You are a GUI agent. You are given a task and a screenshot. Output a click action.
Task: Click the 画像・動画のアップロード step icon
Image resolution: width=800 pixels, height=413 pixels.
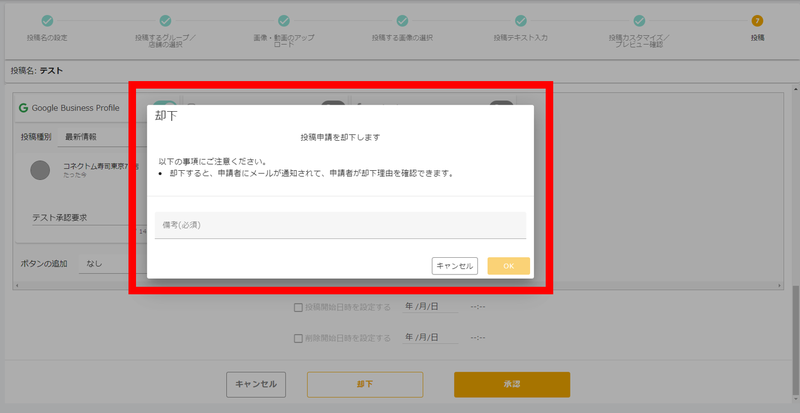coord(283,20)
